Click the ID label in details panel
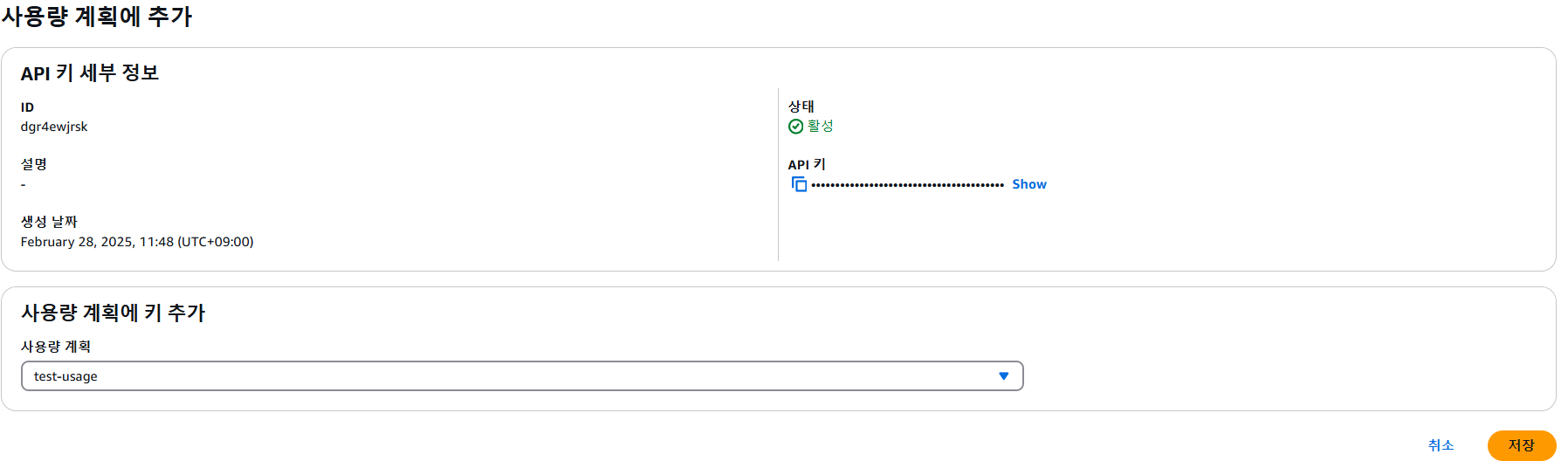This screenshot has width=1568, height=468. click(x=27, y=107)
